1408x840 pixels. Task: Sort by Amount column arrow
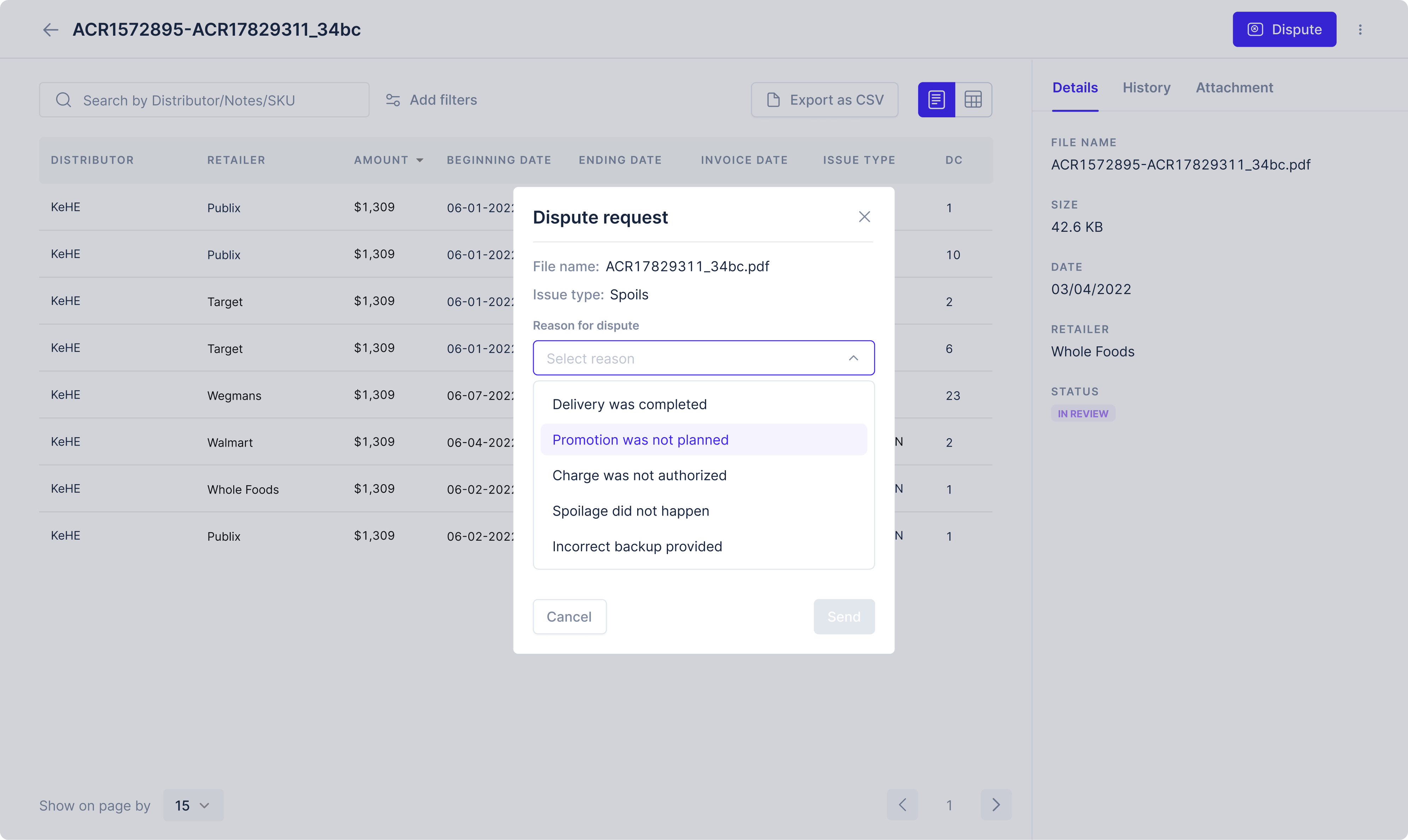click(420, 161)
